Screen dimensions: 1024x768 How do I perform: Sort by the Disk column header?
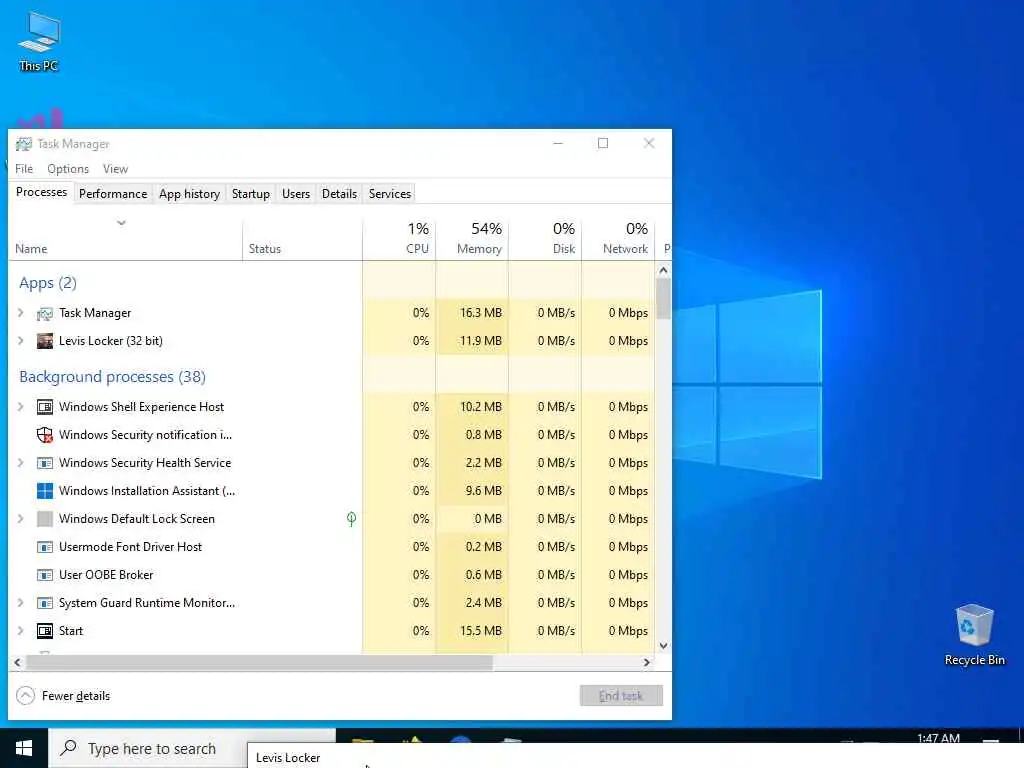point(545,238)
